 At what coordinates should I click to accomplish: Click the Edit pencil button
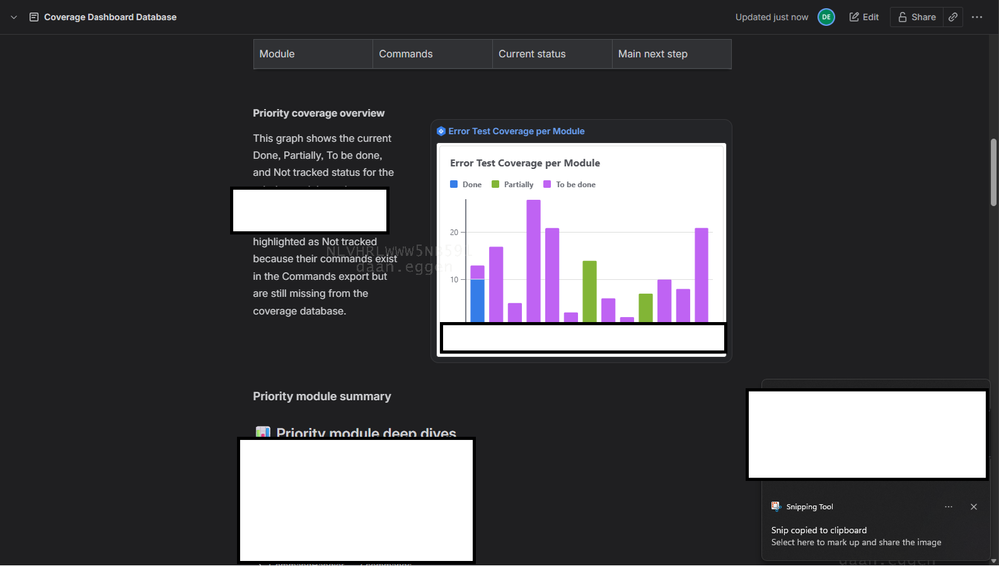(864, 17)
